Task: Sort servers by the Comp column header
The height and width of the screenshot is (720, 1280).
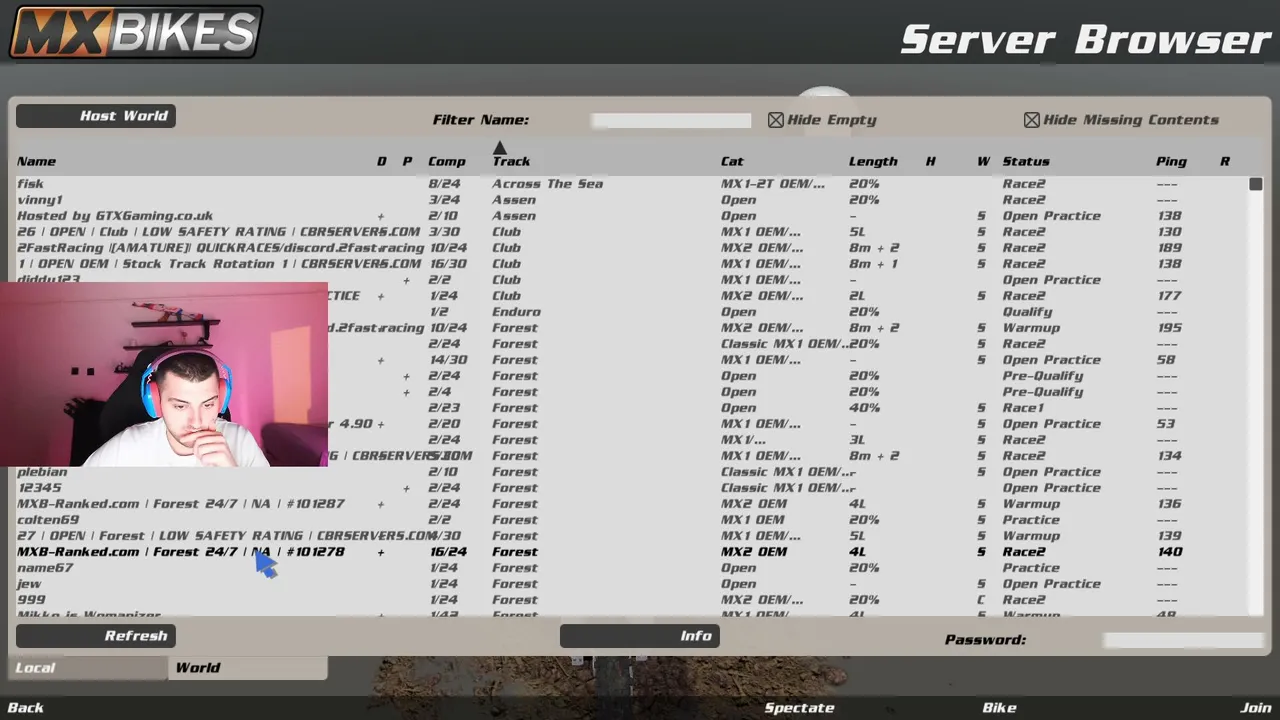Action: [447, 161]
